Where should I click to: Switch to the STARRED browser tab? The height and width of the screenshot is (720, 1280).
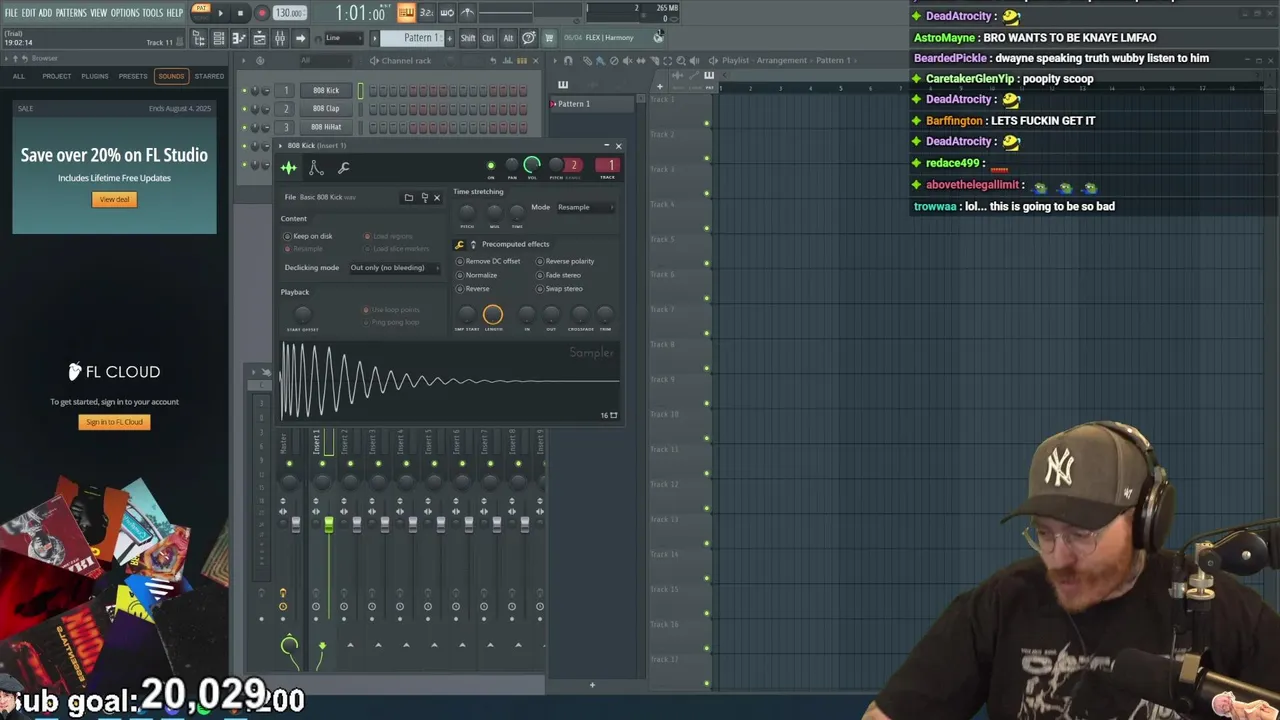(x=209, y=76)
